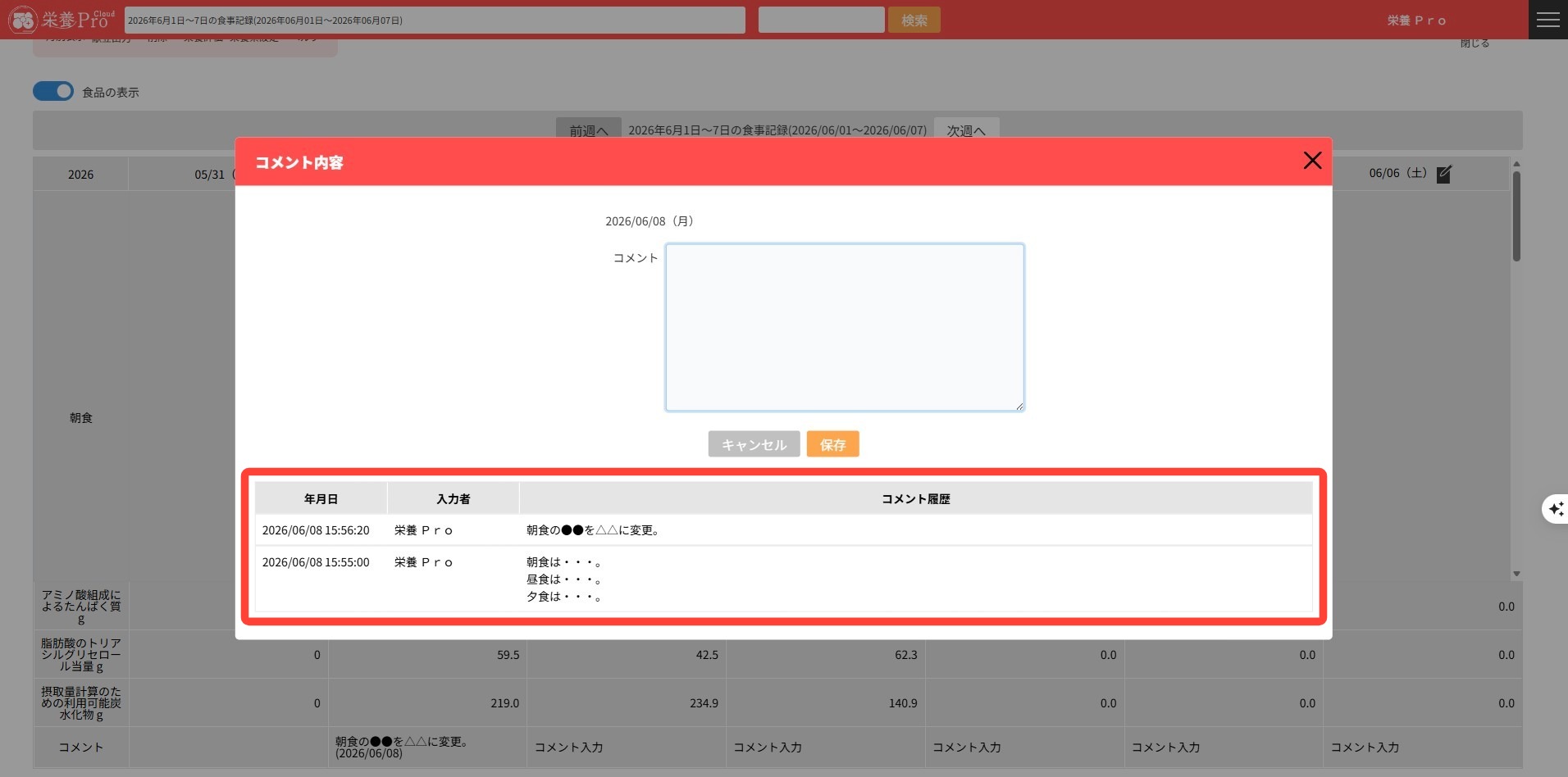Click the existing comment cell dated (2026/06/08)

click(x=427, y=747)
